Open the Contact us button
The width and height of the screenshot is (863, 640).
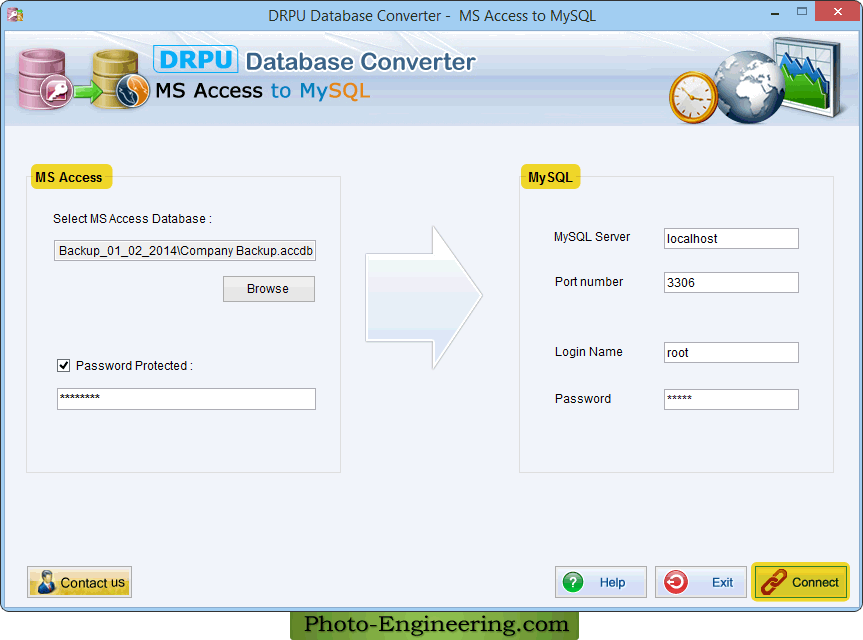coord(79,582)
